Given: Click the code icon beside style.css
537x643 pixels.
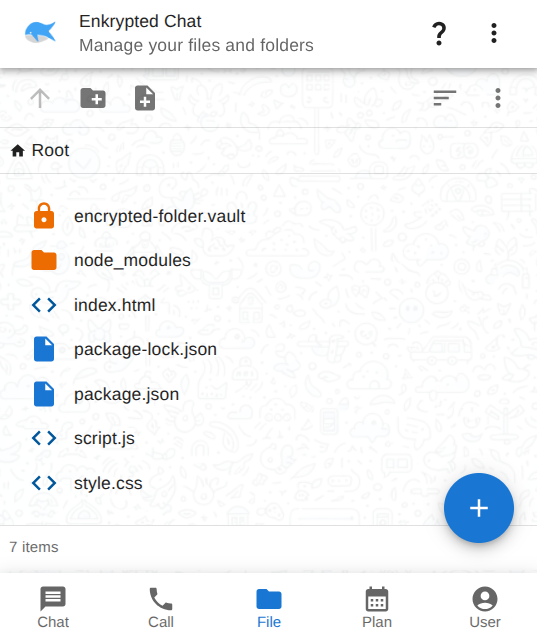Looking at the screenshot, I should pos(44,483).
